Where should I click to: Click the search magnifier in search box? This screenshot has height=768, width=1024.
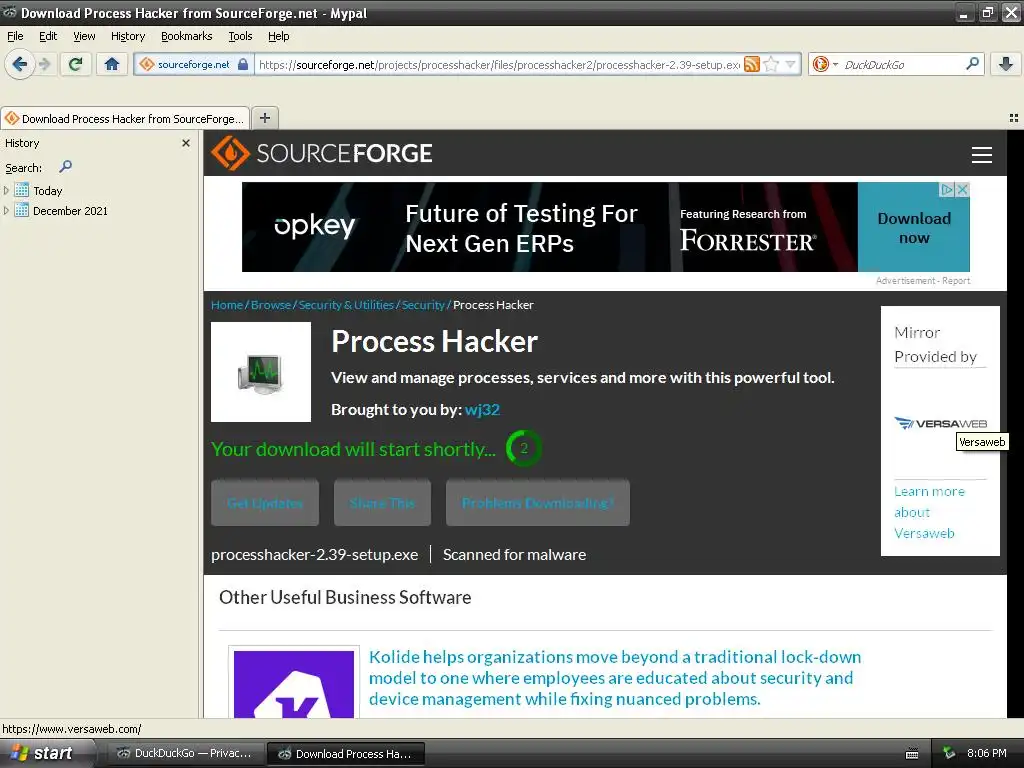pos(972,63)
